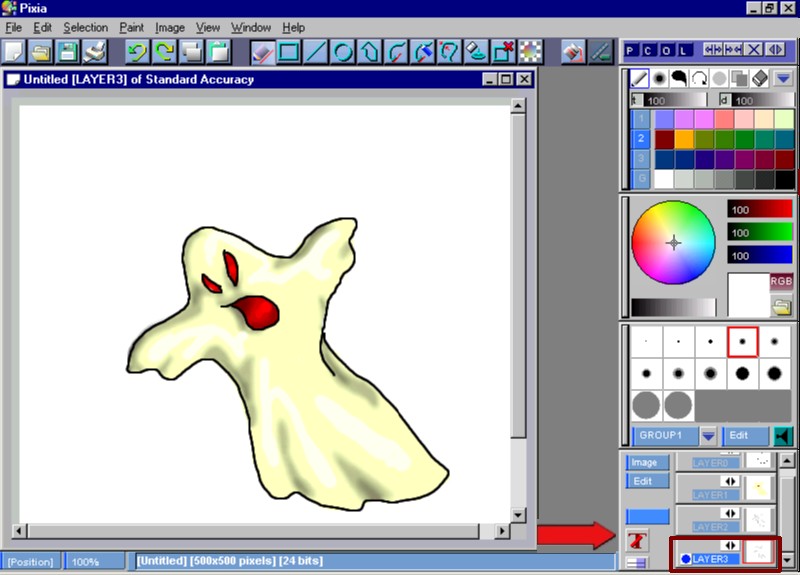Select the rectangle selection tool
The height and width of the screenshot is (575, 800).
pos(289,51)
